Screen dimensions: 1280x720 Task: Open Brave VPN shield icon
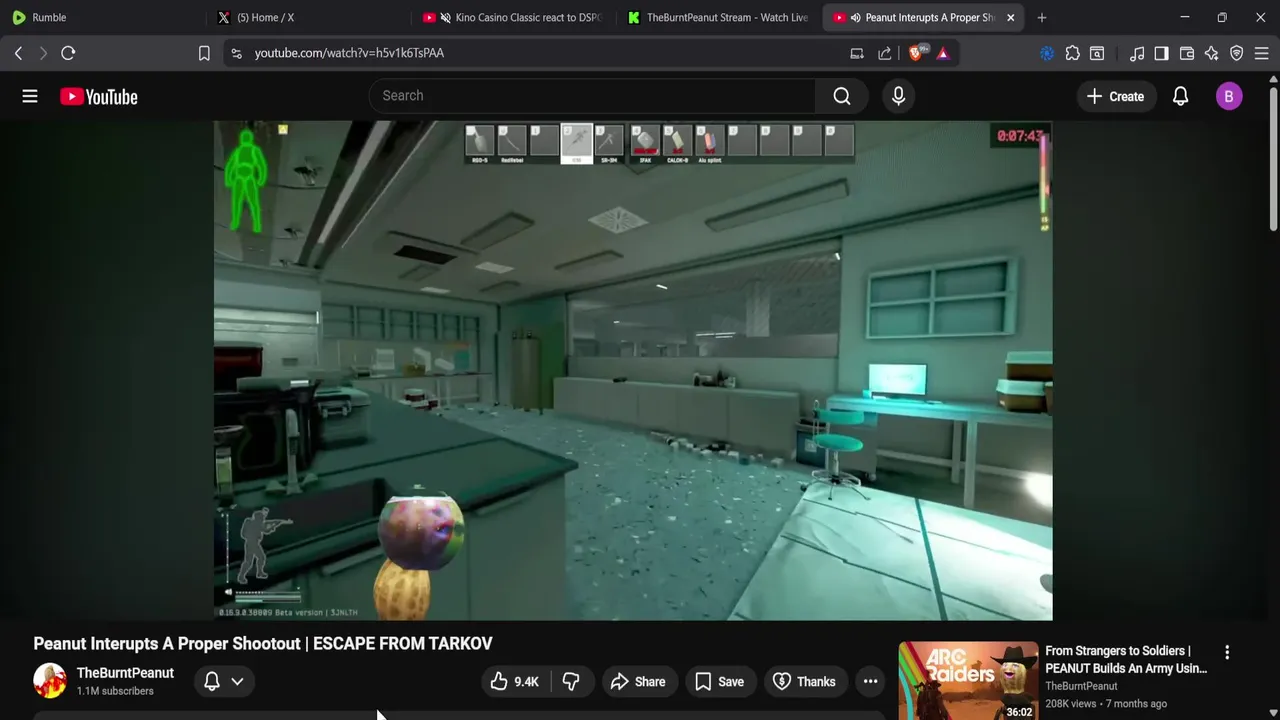[x=1237, y=53]
